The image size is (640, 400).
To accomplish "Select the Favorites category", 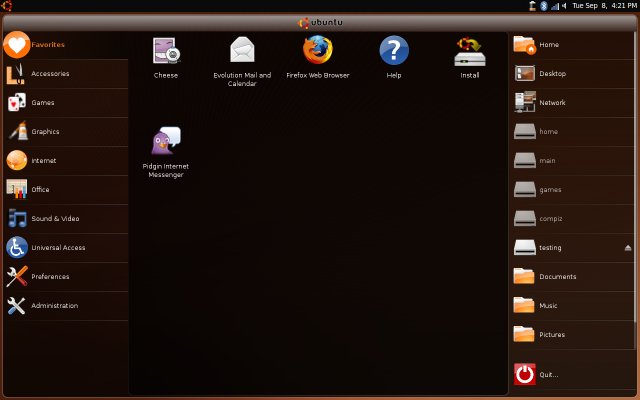I will pos(66,44).
